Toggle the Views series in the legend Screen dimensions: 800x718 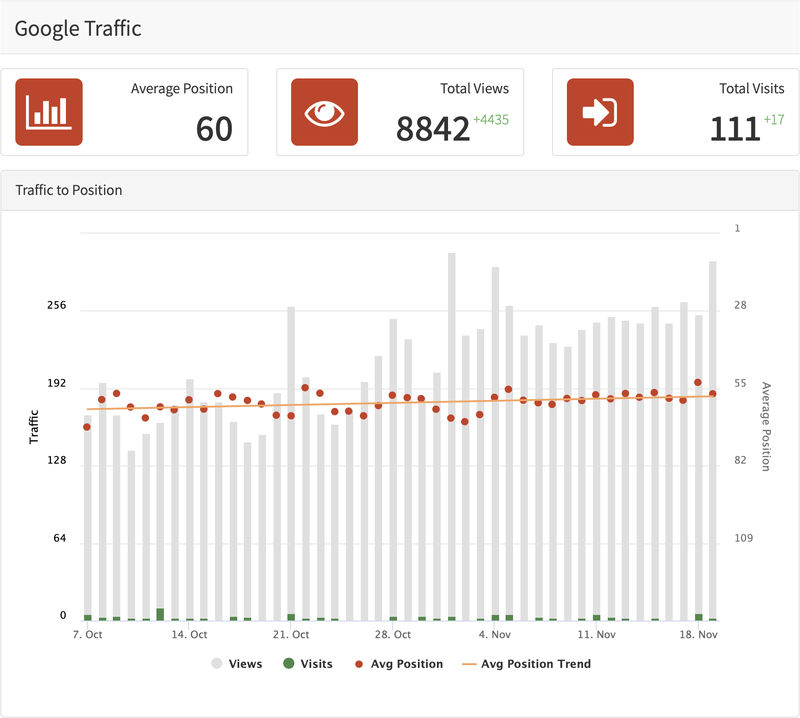point(237,663)
